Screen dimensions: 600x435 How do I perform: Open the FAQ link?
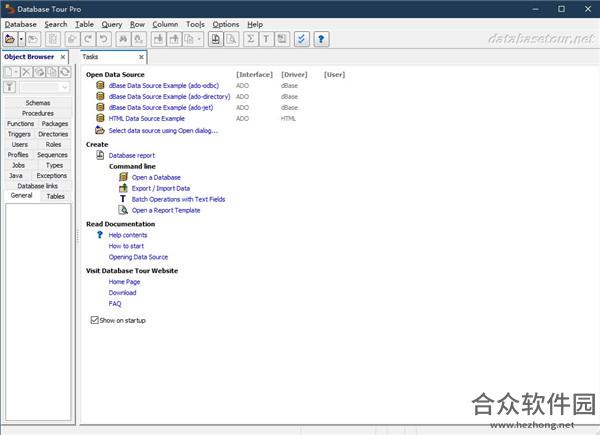coord(115,304)
